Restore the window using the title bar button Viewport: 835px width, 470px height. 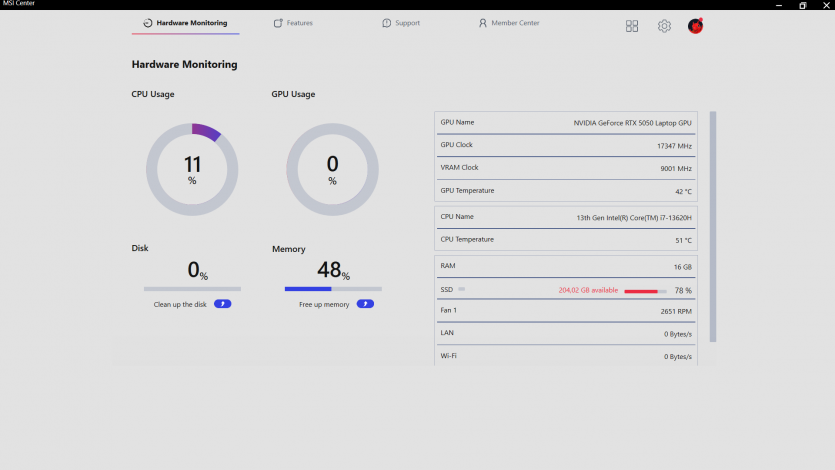pyautogui.click(x=802, y=5)
